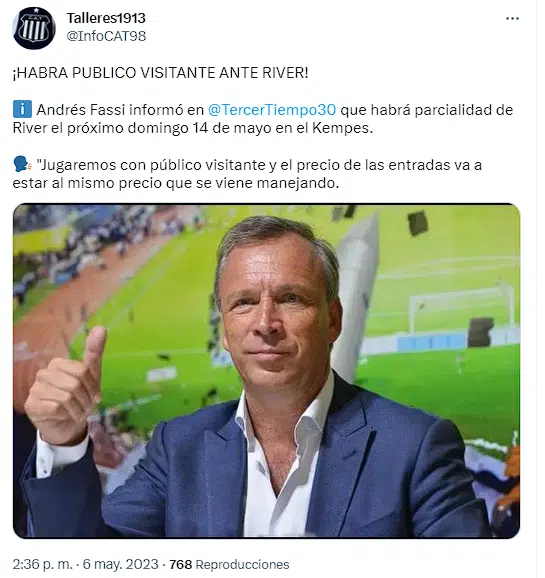Click the thumbs-up hand in the photo
The width and height of the screenshot is (545, 578).
[x=66, y=387]
